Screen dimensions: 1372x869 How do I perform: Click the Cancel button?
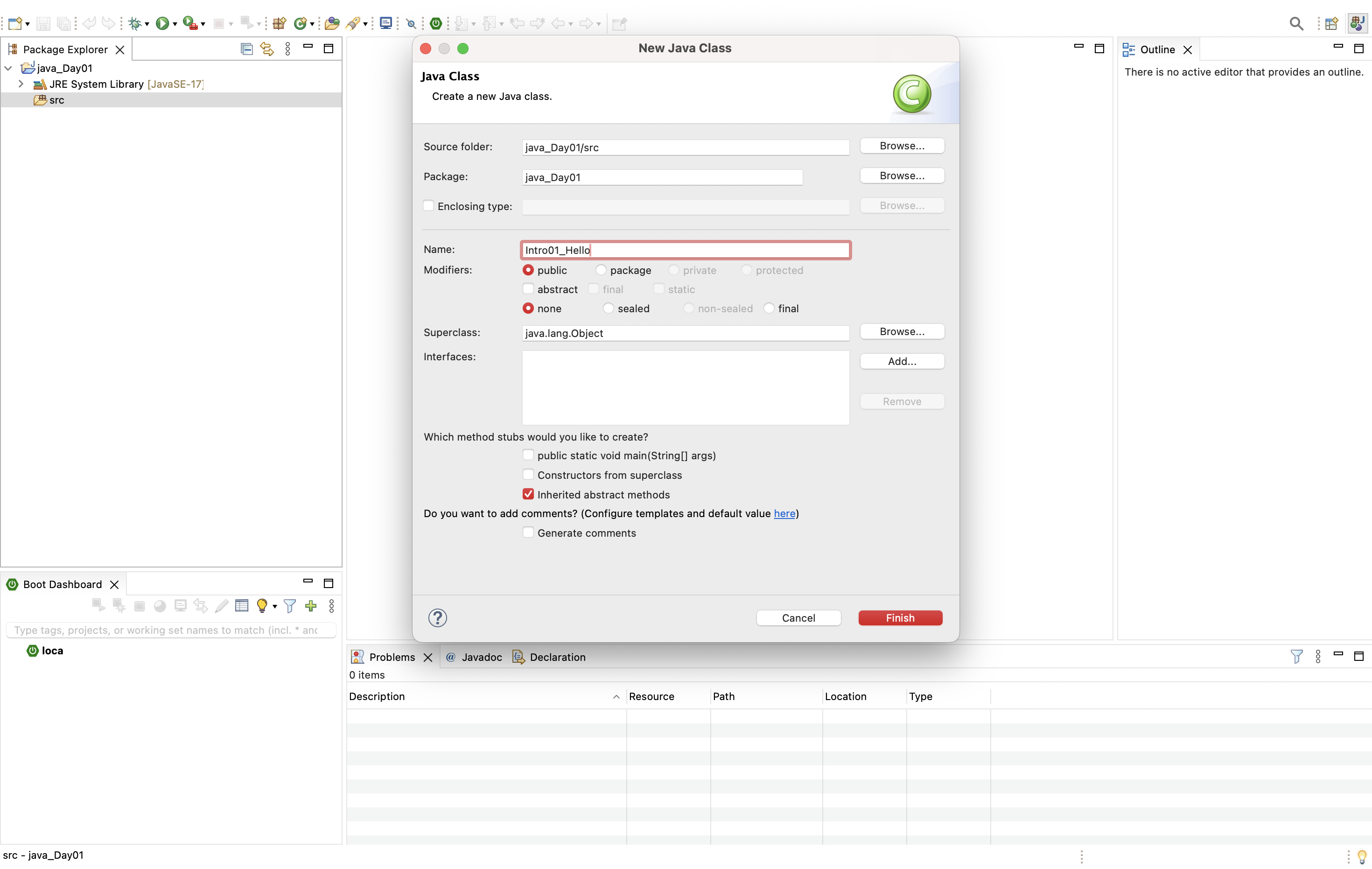coord(798,618)
